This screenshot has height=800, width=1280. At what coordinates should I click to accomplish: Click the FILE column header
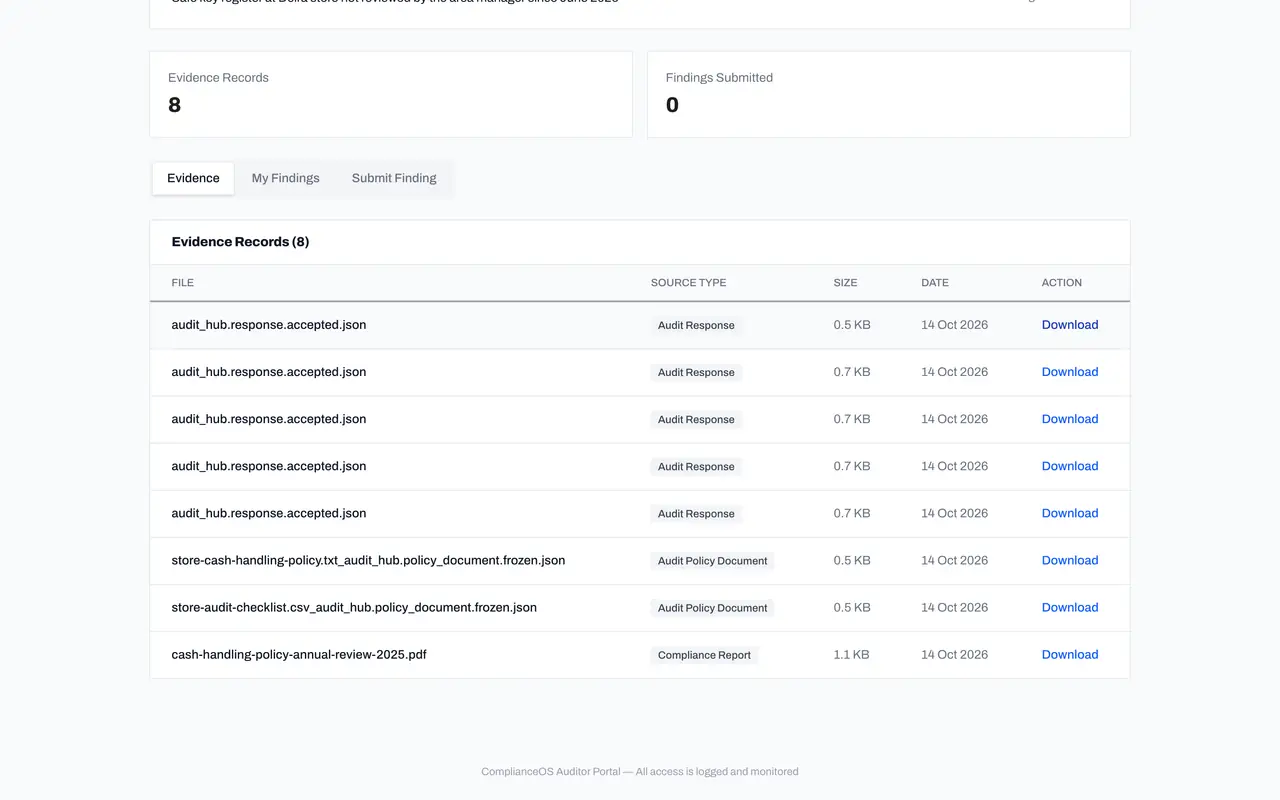click(x=183, y=283)
